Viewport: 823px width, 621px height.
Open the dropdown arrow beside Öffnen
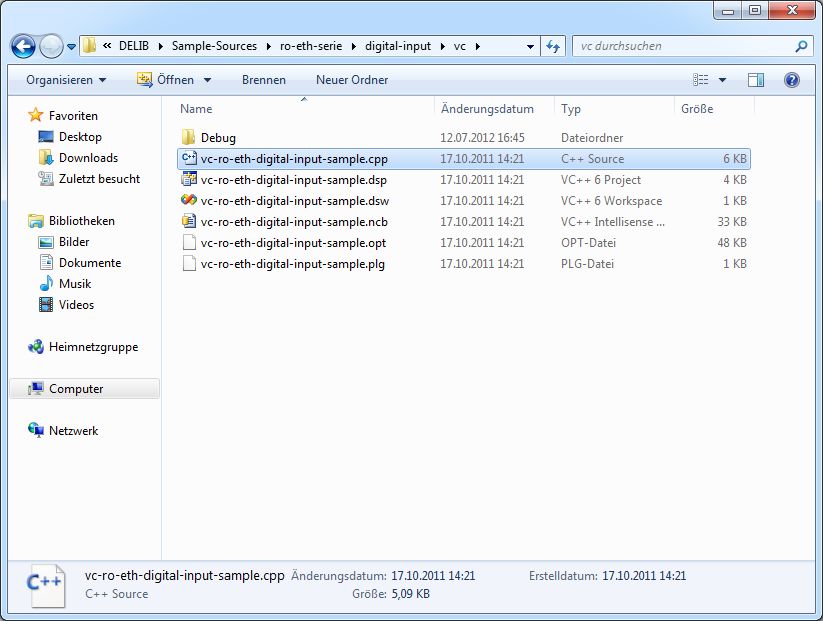pyautogui.click(x=208, y=80)
